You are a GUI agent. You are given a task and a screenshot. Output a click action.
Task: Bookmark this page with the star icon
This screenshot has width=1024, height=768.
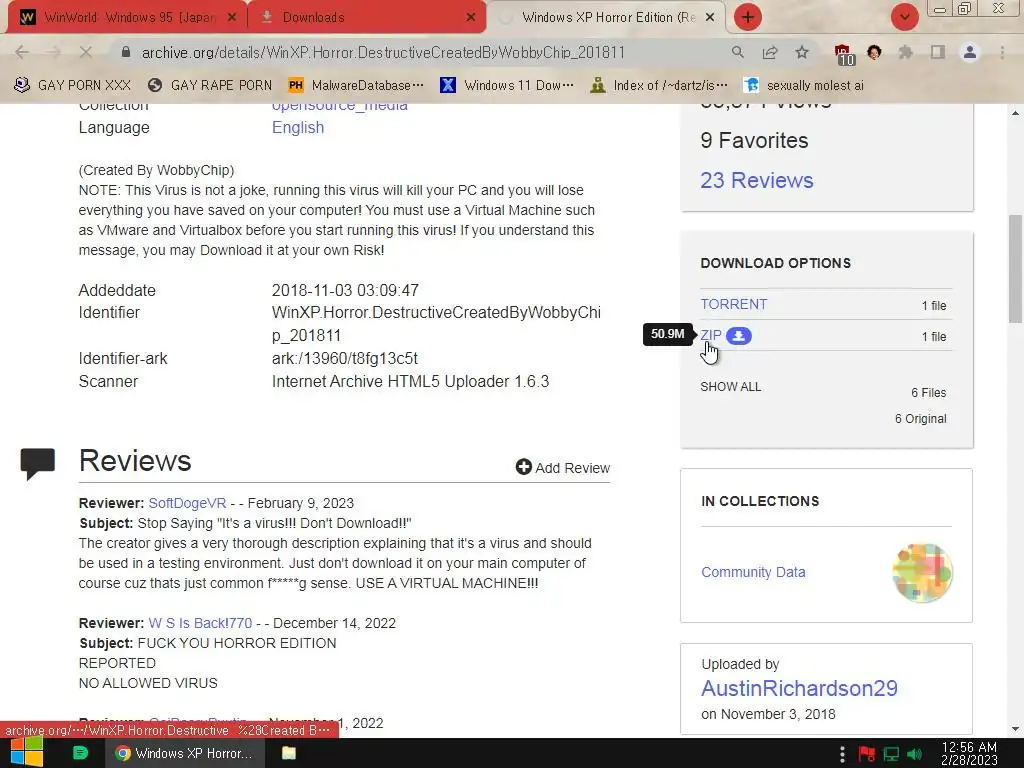click(802, 52)
